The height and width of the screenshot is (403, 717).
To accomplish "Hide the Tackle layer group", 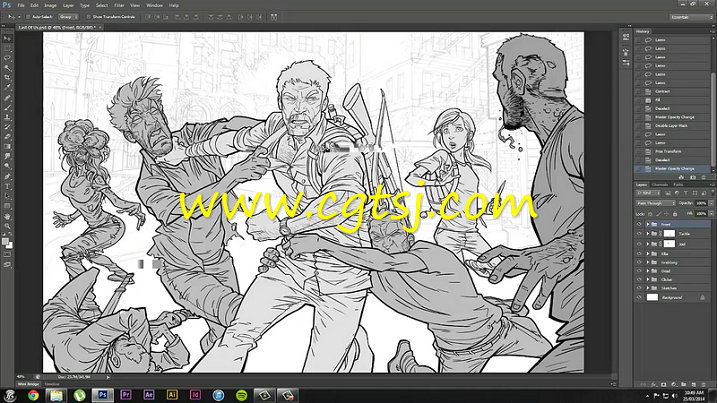I will click(639, 234).
